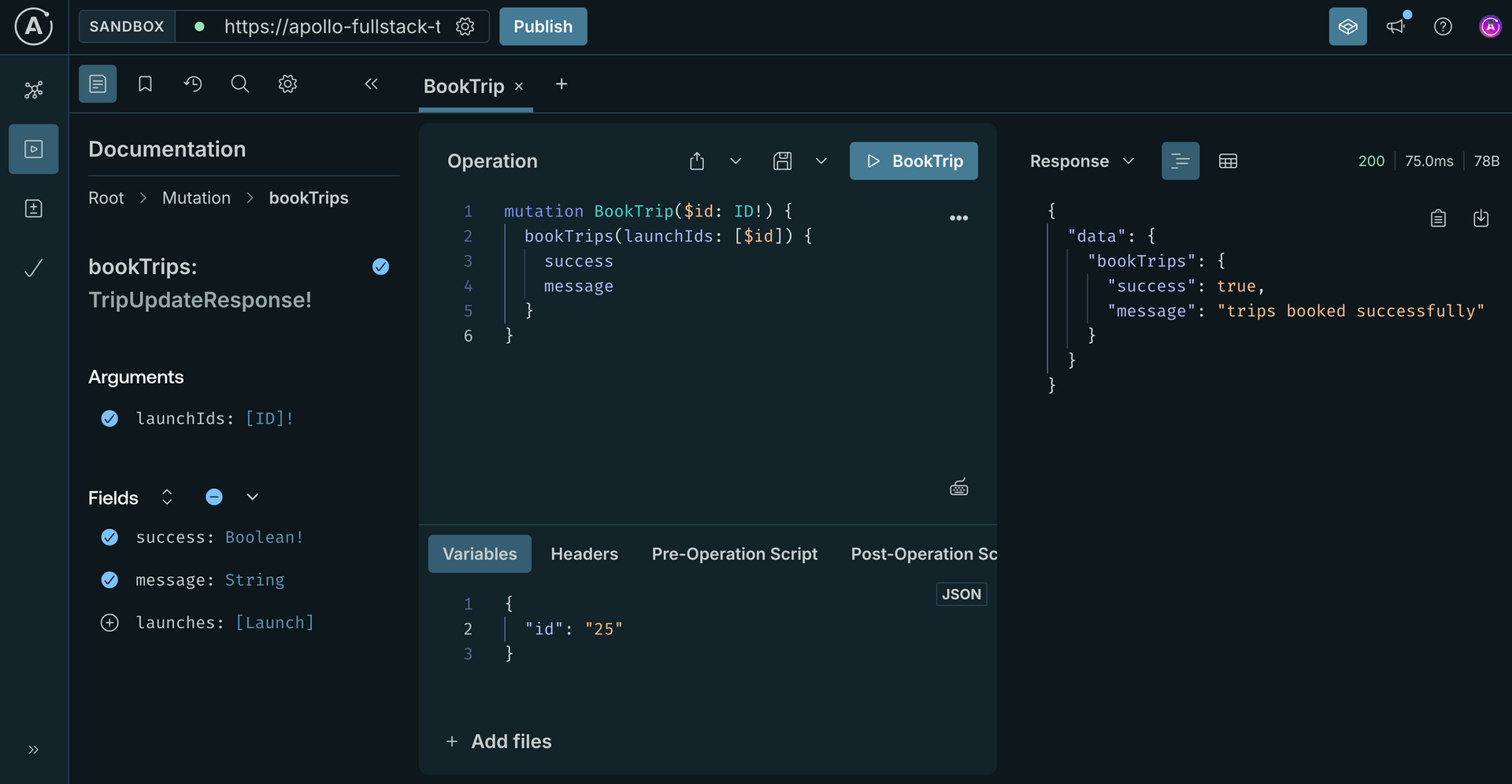This screenshot has width=1512, height=784.
Task: Click the Mutation breadcrumb link
Action: 196,198
